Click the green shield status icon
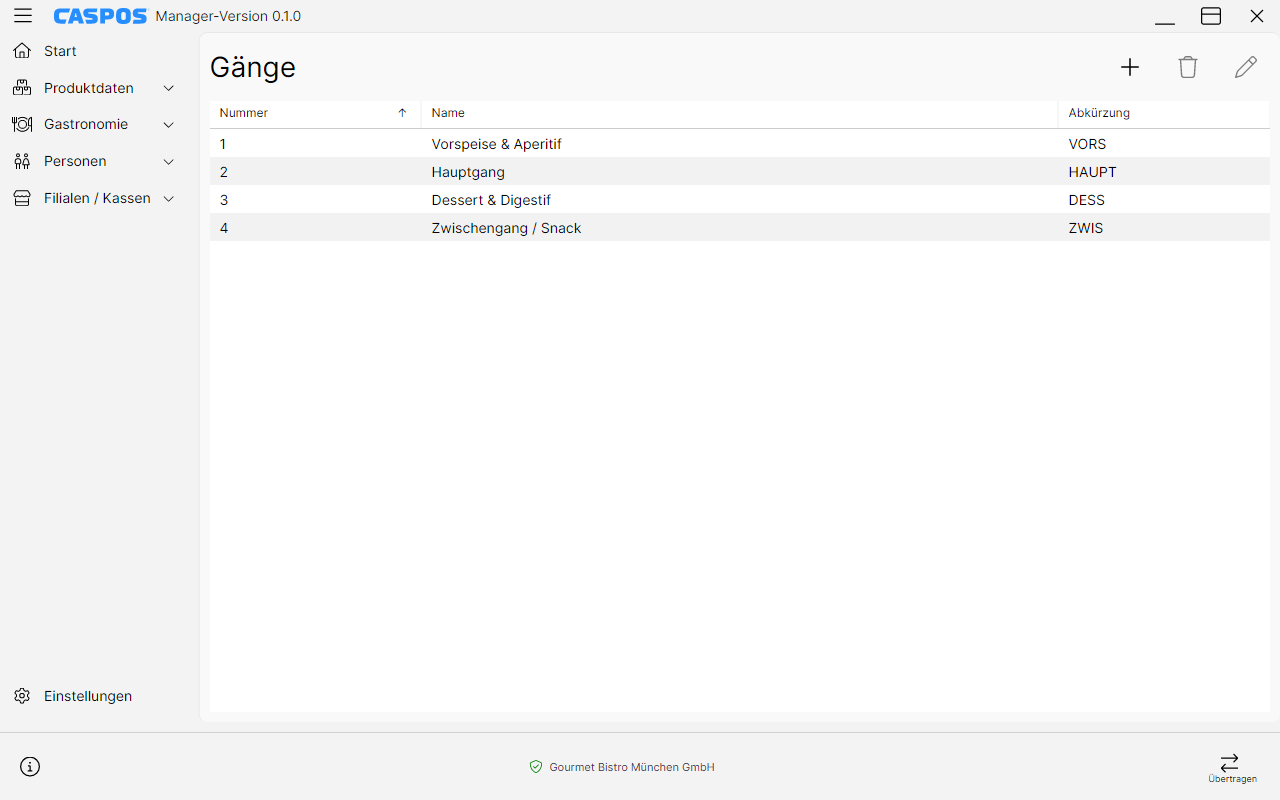This screenshot has height=800, width=1280. click(536, 767)
